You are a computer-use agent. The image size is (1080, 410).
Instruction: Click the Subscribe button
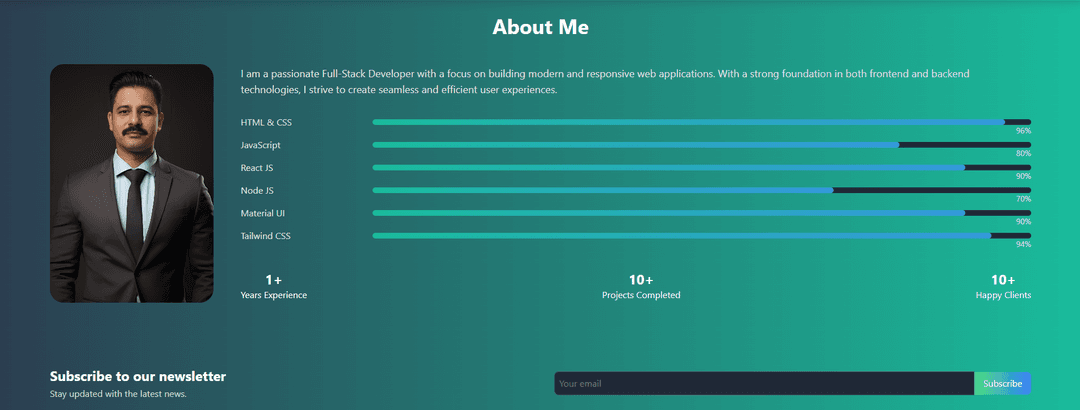point(1002,384)
